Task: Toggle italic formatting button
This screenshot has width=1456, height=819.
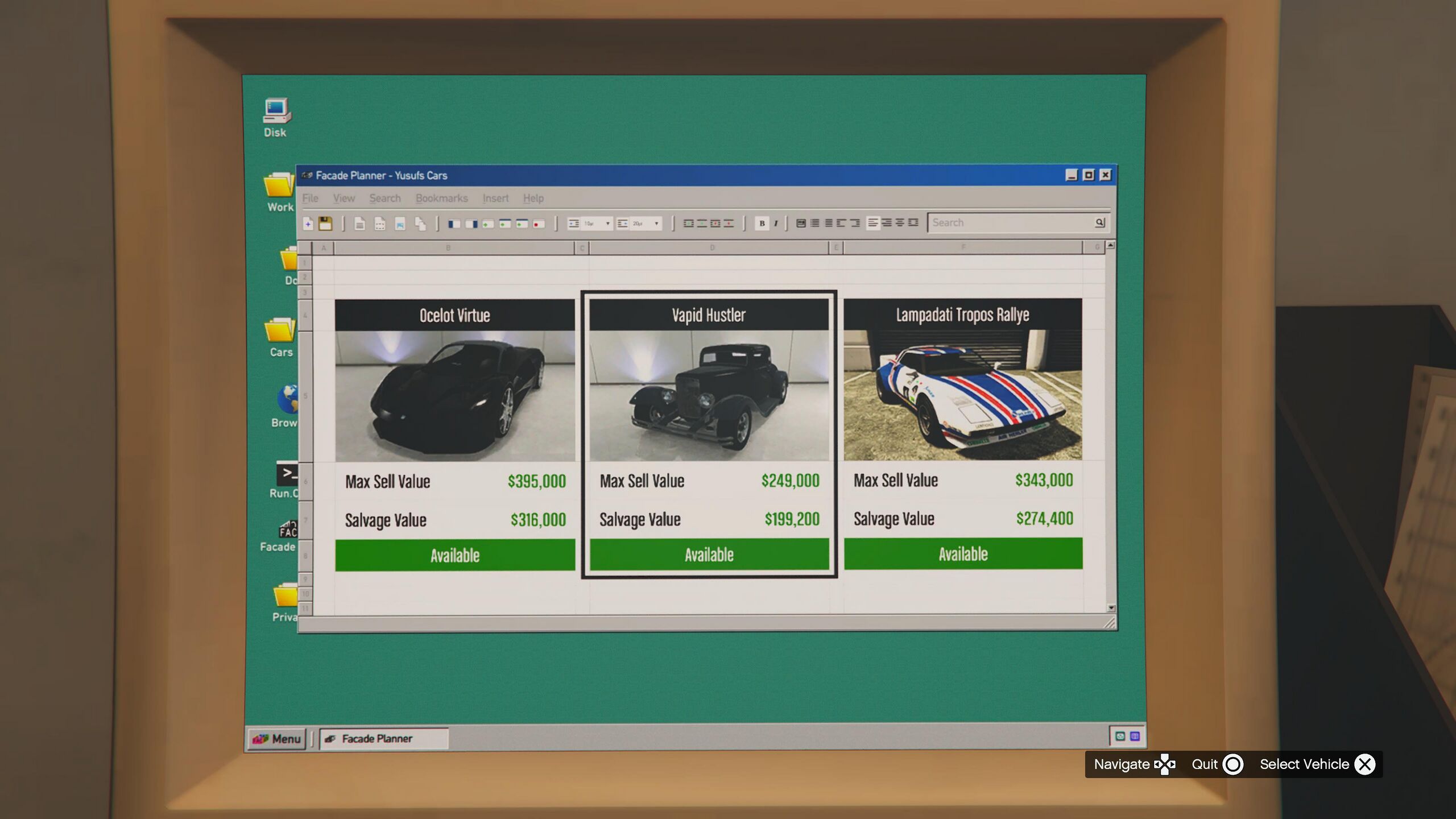Action: [776, 224]
